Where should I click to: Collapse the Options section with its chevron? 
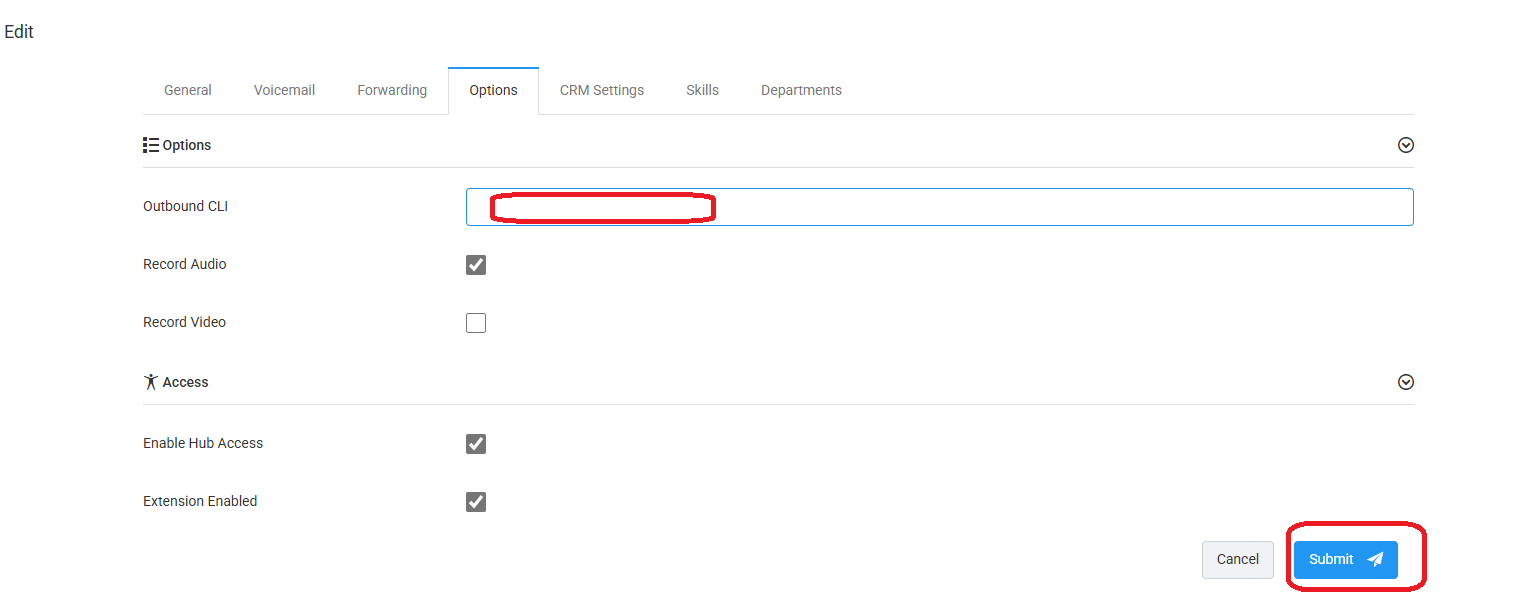(1405, 145)
